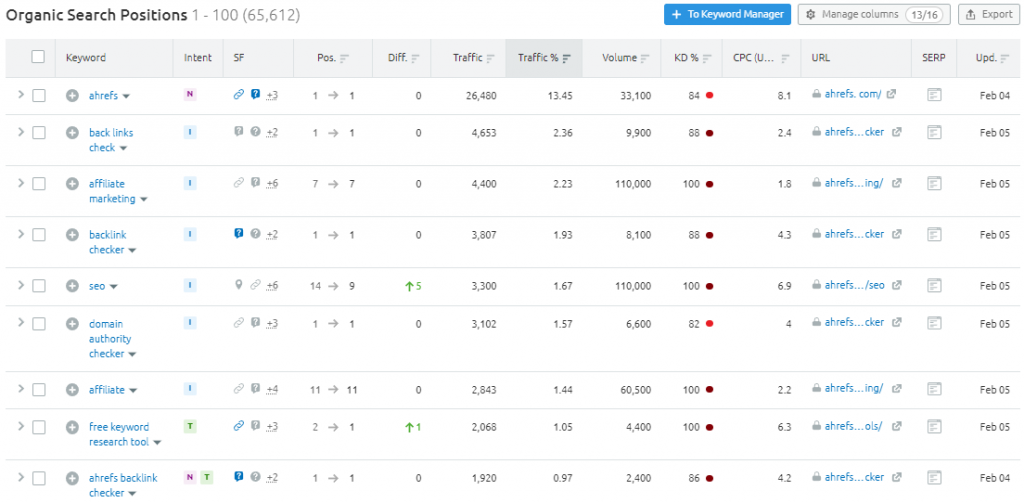Open SERP snapshot for 'seo' row
Viewport: 1024px width, 503px height.
pyautogui.click(x=935, y=285)
